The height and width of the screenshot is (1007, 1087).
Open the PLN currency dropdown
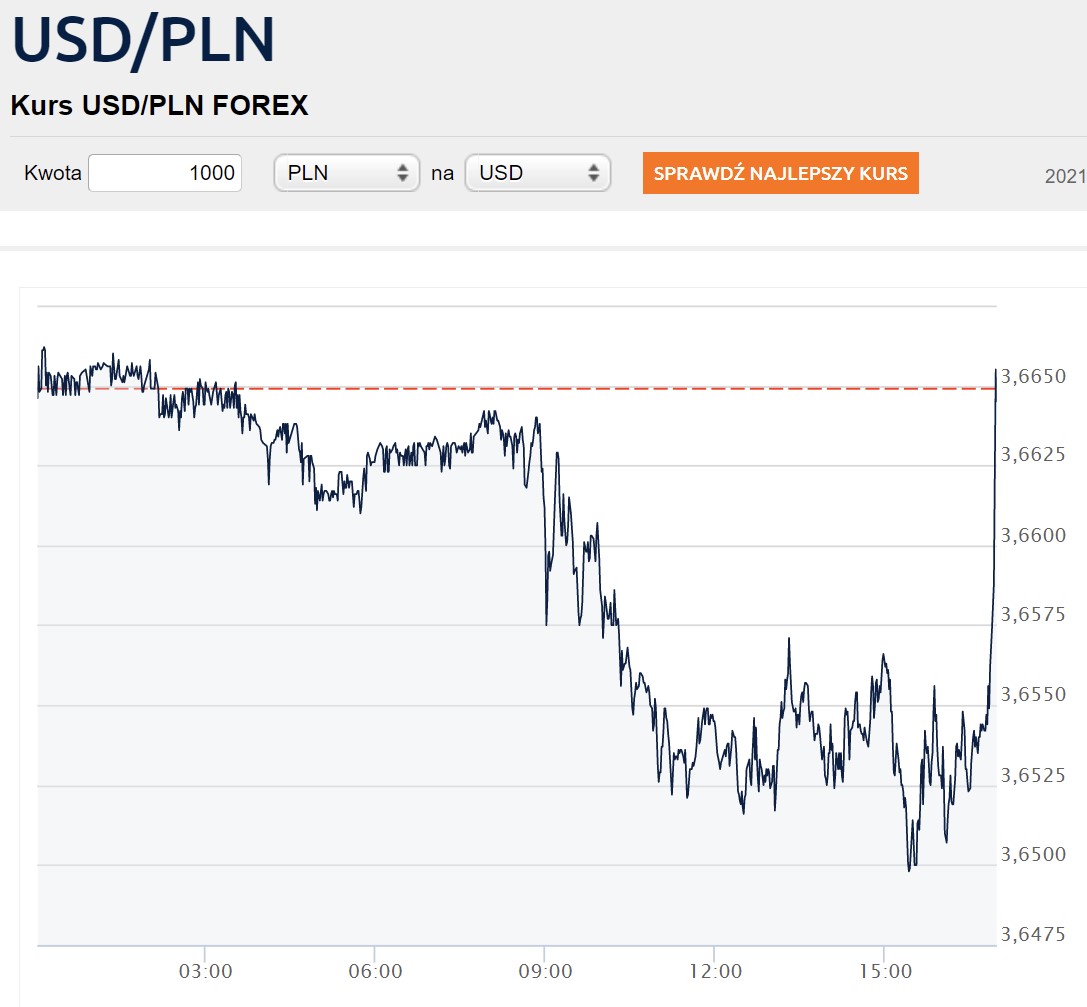click(x=345, y=172)
